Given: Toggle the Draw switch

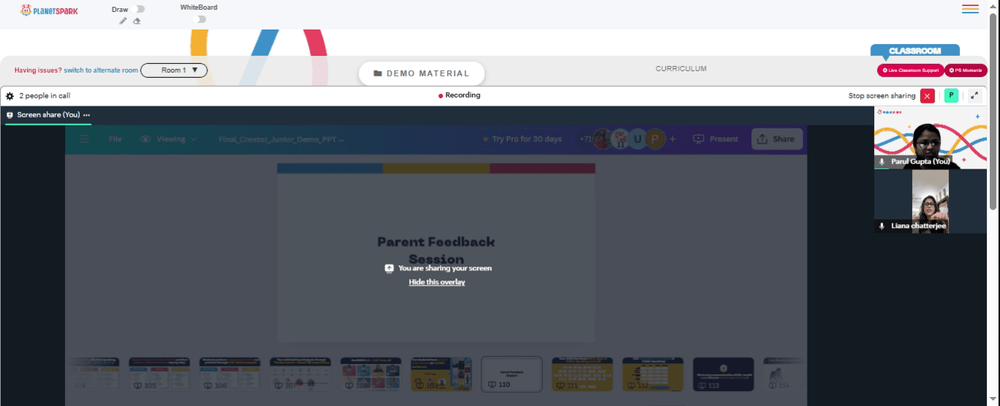Looking at the screenshot, I should pos(140,9).
